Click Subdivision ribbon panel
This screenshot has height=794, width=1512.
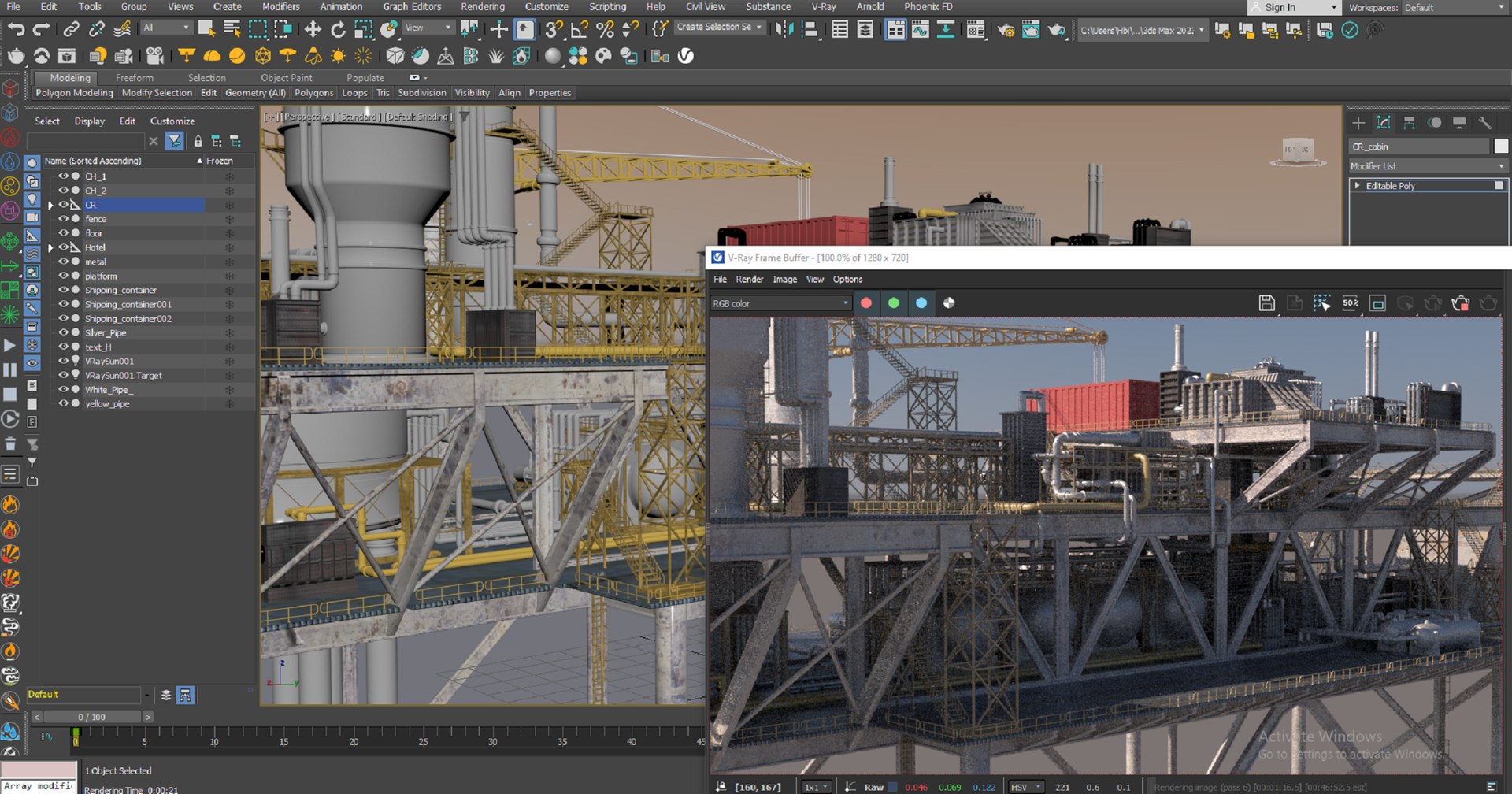422,93
